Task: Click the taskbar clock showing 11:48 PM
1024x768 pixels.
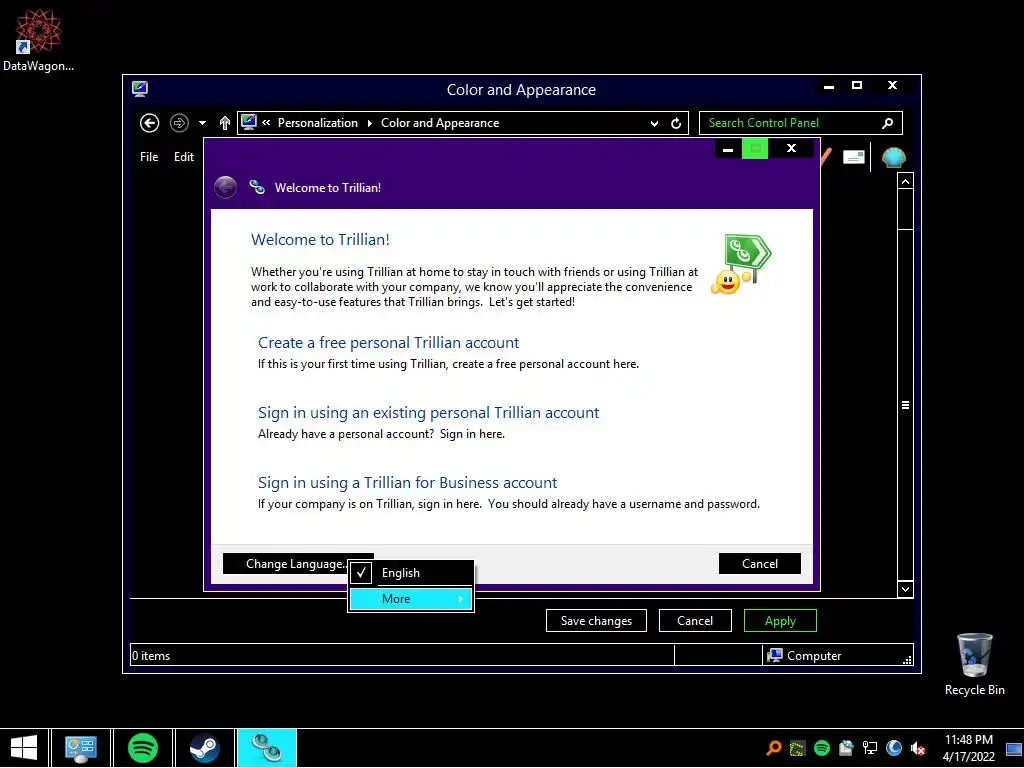Action: 968,748
